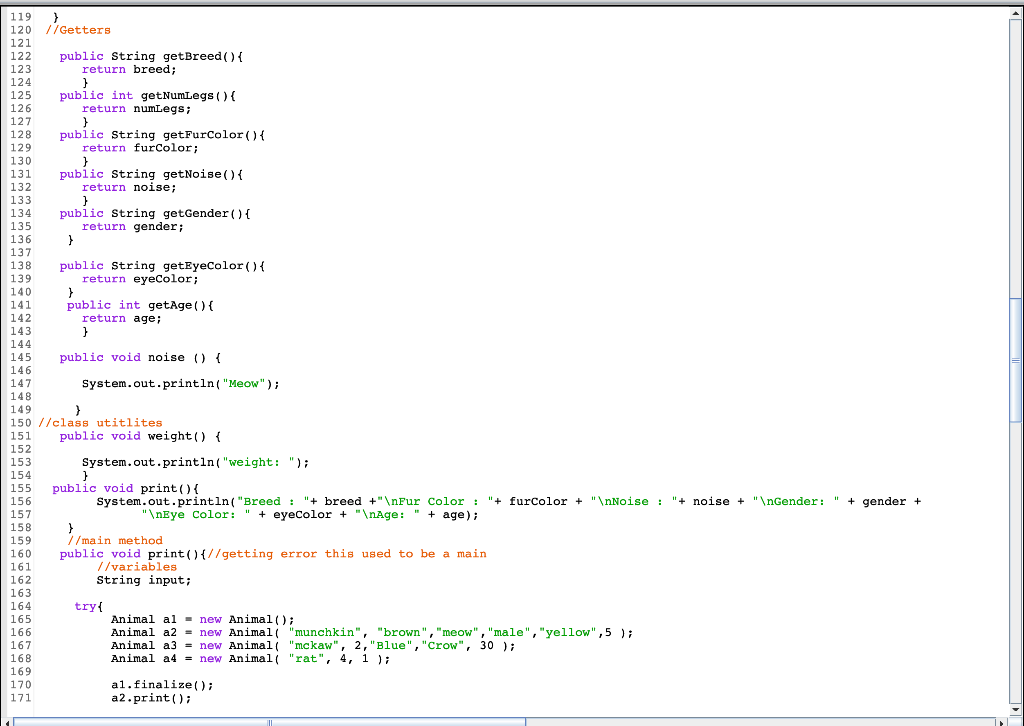Screen dimensions: 1024x726
Task: Click 'public void weight()' declaration
Action: [133, 435]
